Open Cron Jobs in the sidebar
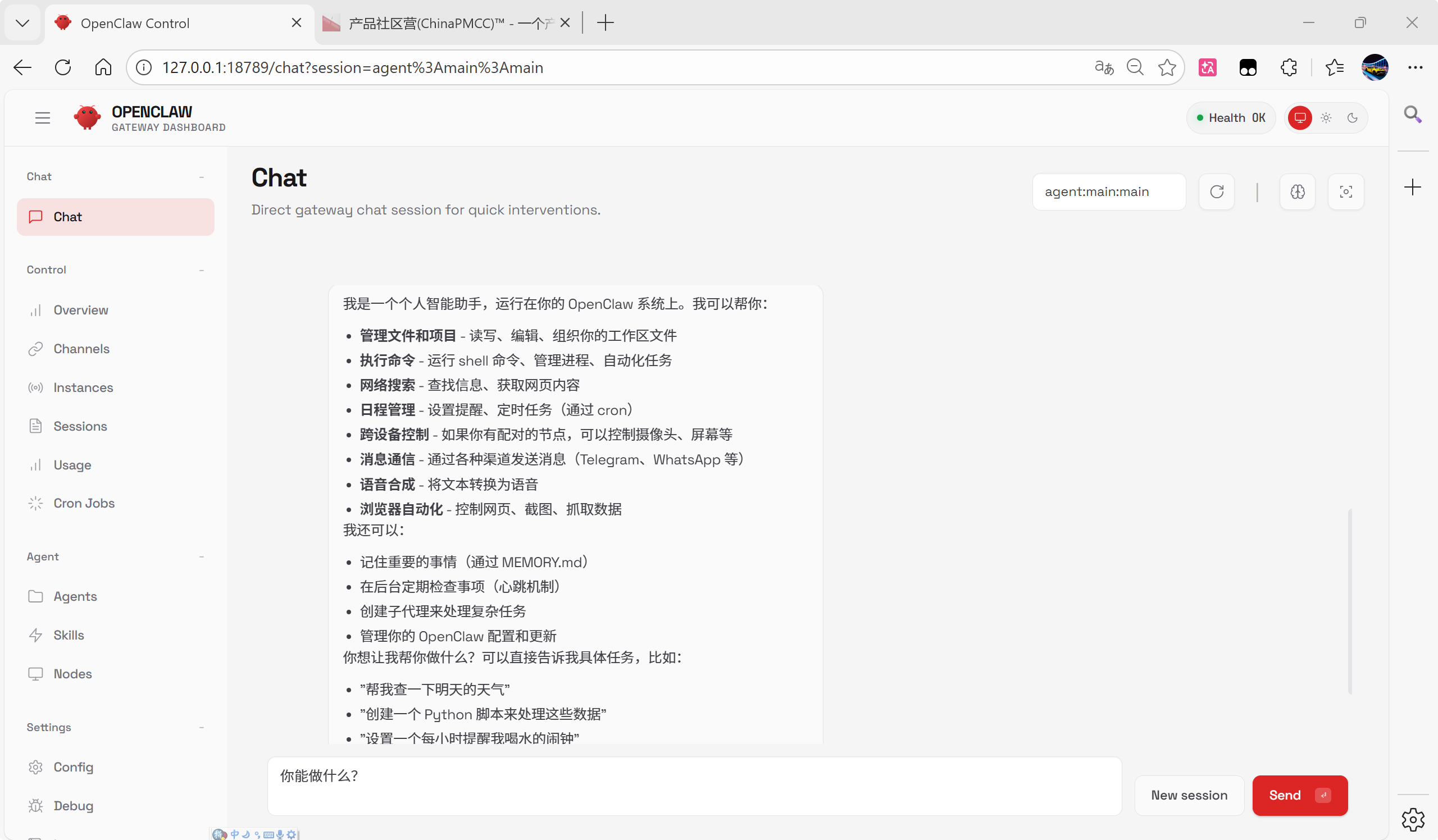The width and height of the screenshot is (1438, 840). pyautogui.click(x=84, y=503)
